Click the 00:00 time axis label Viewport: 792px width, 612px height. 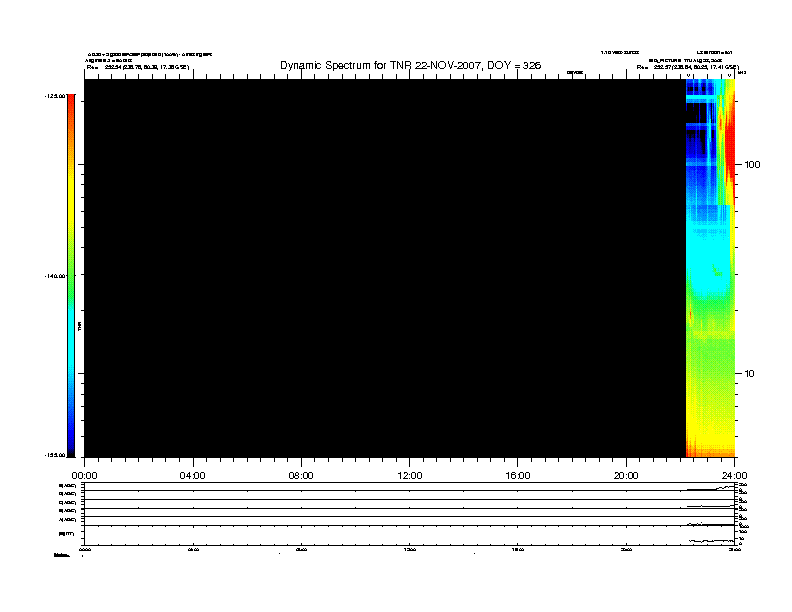click(x=84, y=476)
